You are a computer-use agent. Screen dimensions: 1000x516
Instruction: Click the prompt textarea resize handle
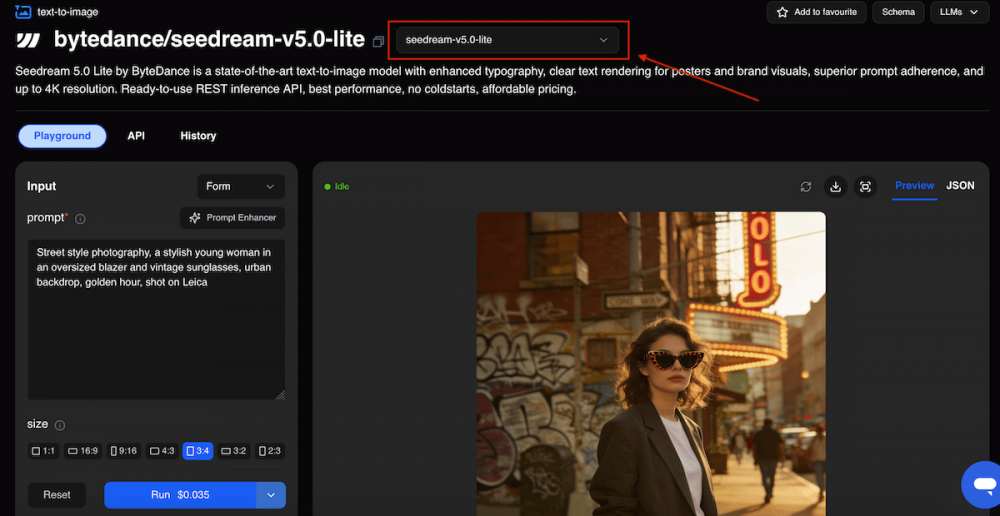click(280, 395)
